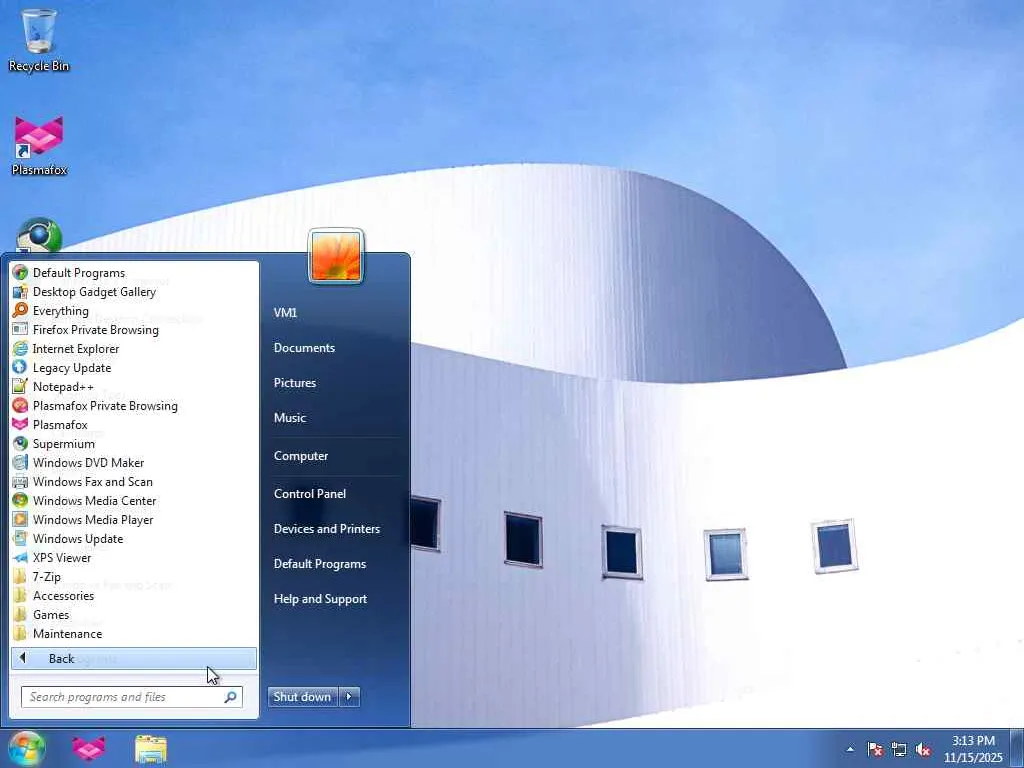Image resolution: width=1024 pixels, height=768 pixels.
Task: Open Windows Fax and Scan icon
Action: coord(20,481)
